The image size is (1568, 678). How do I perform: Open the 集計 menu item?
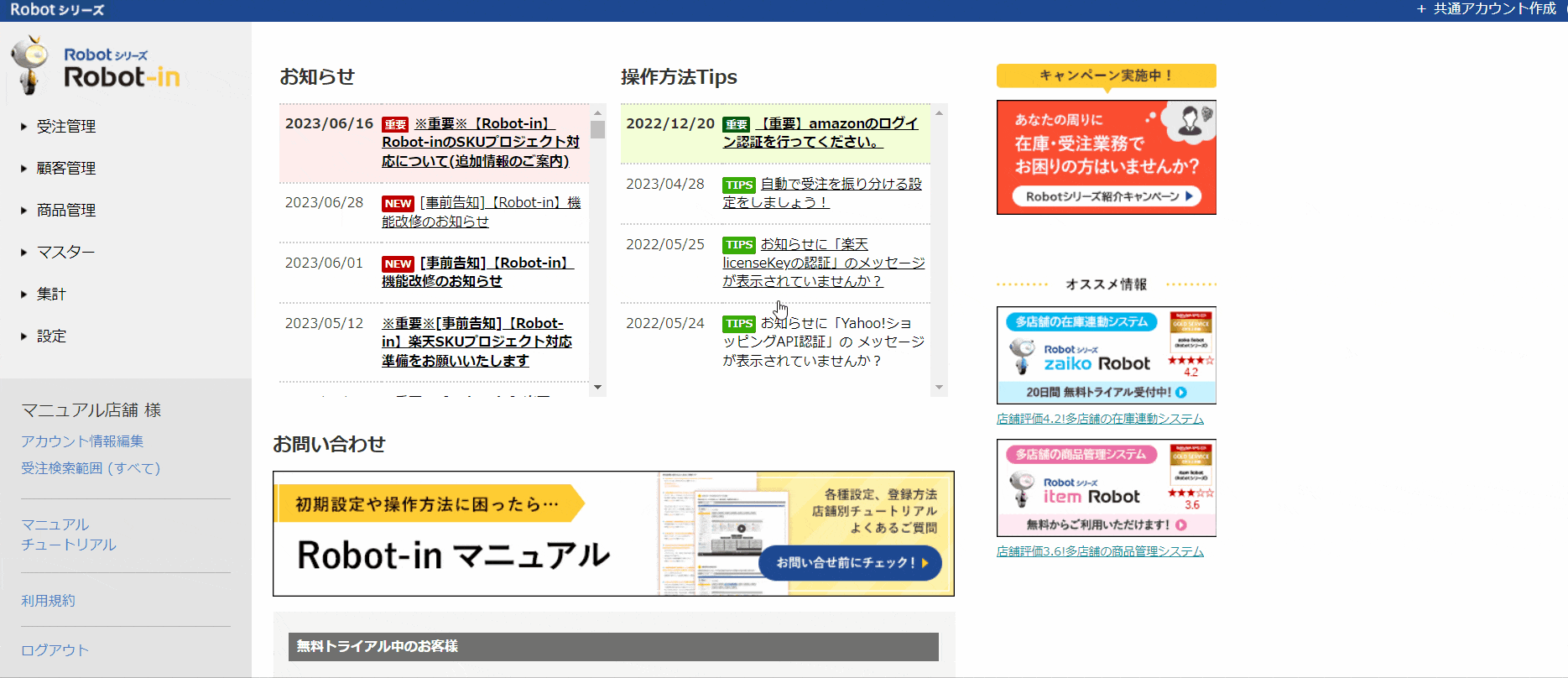(x=51, y=295)
